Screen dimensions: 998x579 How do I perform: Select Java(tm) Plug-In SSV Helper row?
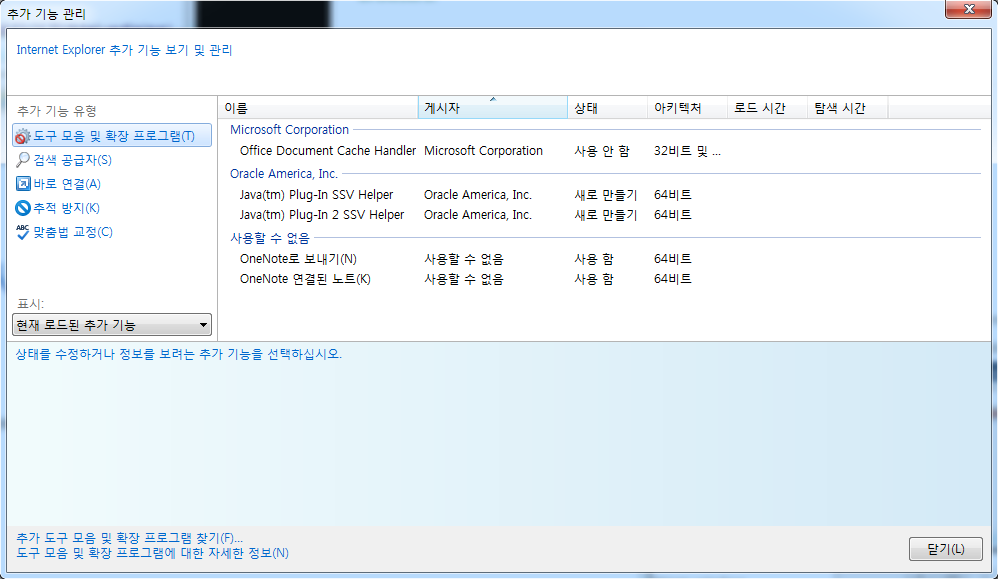(x=603, y=195)
